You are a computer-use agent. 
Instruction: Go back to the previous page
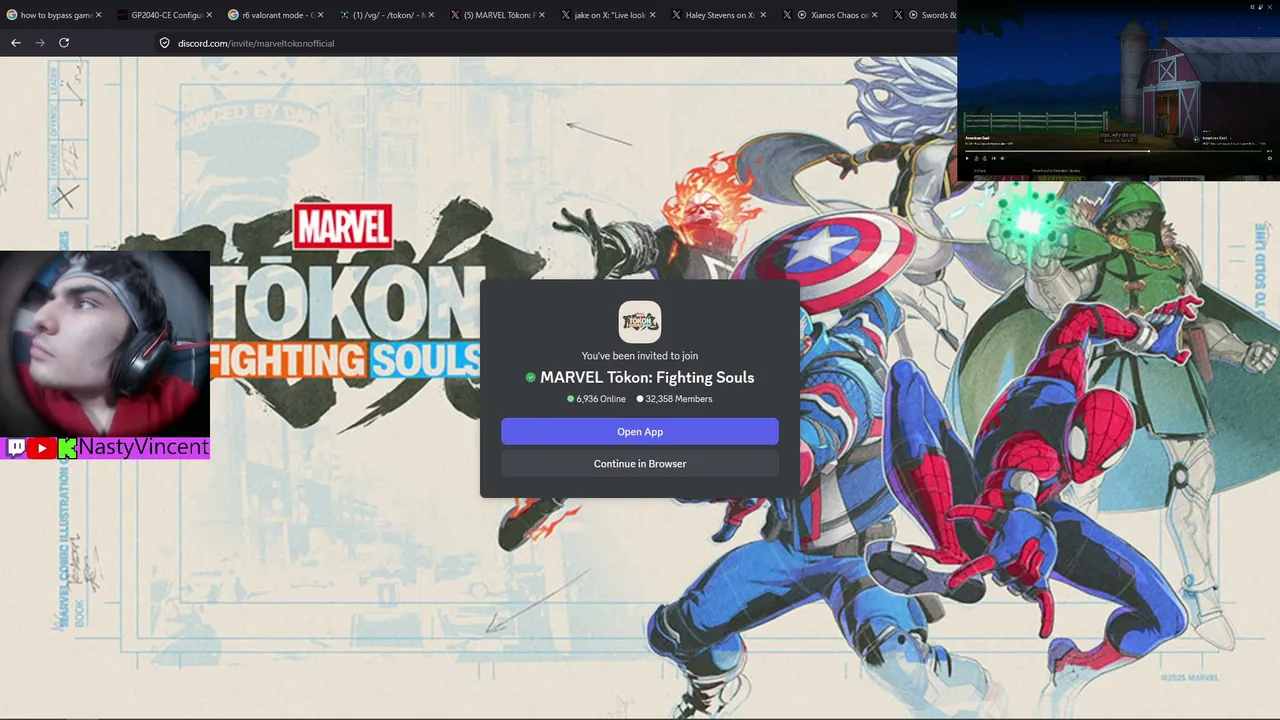(16, 43)
